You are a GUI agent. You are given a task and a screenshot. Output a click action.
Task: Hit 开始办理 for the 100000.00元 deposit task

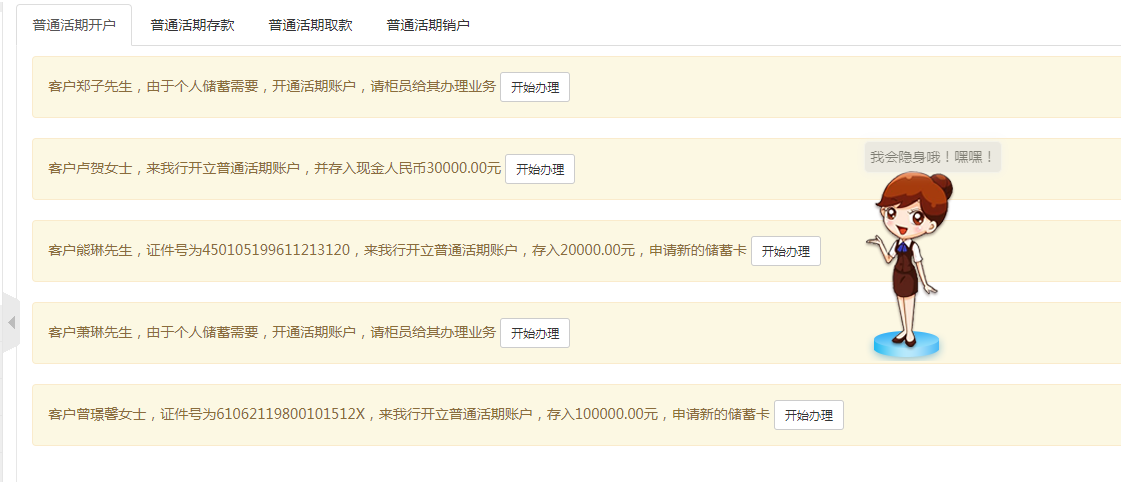tap(808, 415)
